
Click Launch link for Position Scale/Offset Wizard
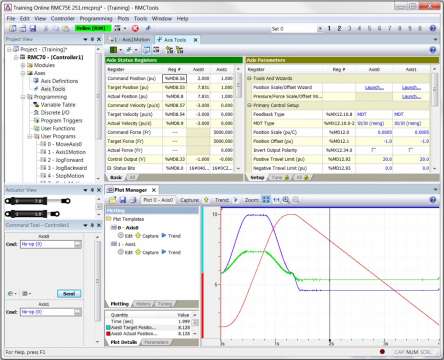(x=374, y=87)
